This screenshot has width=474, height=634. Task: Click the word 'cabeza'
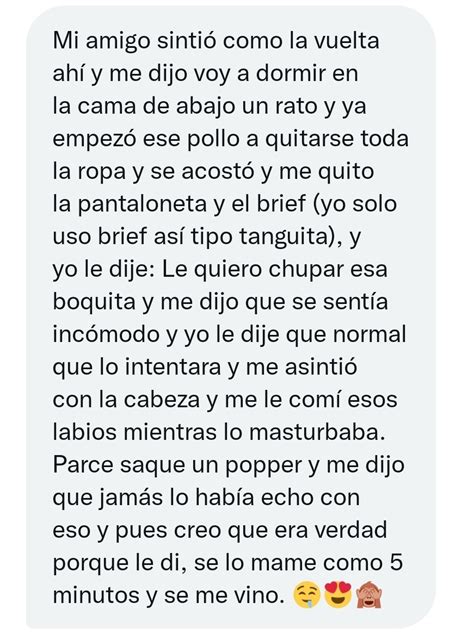161,400
